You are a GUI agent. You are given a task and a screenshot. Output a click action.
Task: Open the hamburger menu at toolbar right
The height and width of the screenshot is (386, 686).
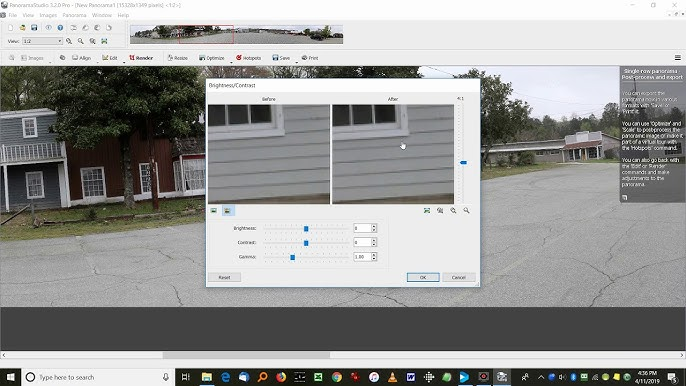677,58
